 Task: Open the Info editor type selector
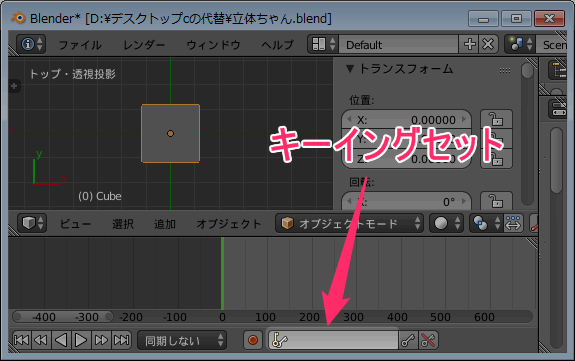coord(32,44)
